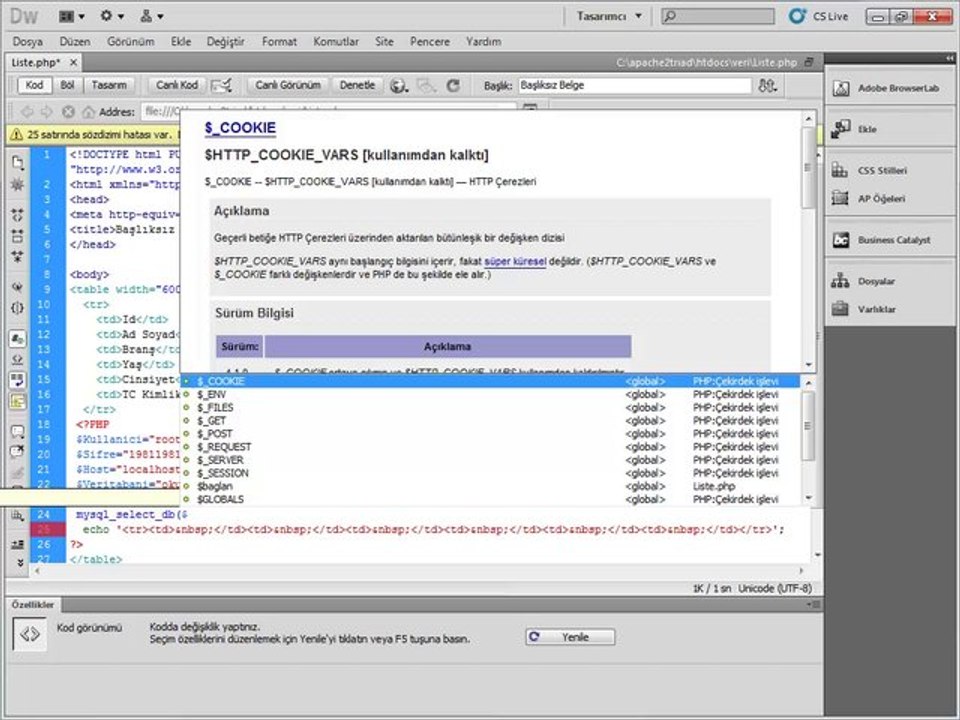The width and height of the screenshot is (960, 720).
Task: Open the Yardım menu
Action: [483, 42]
